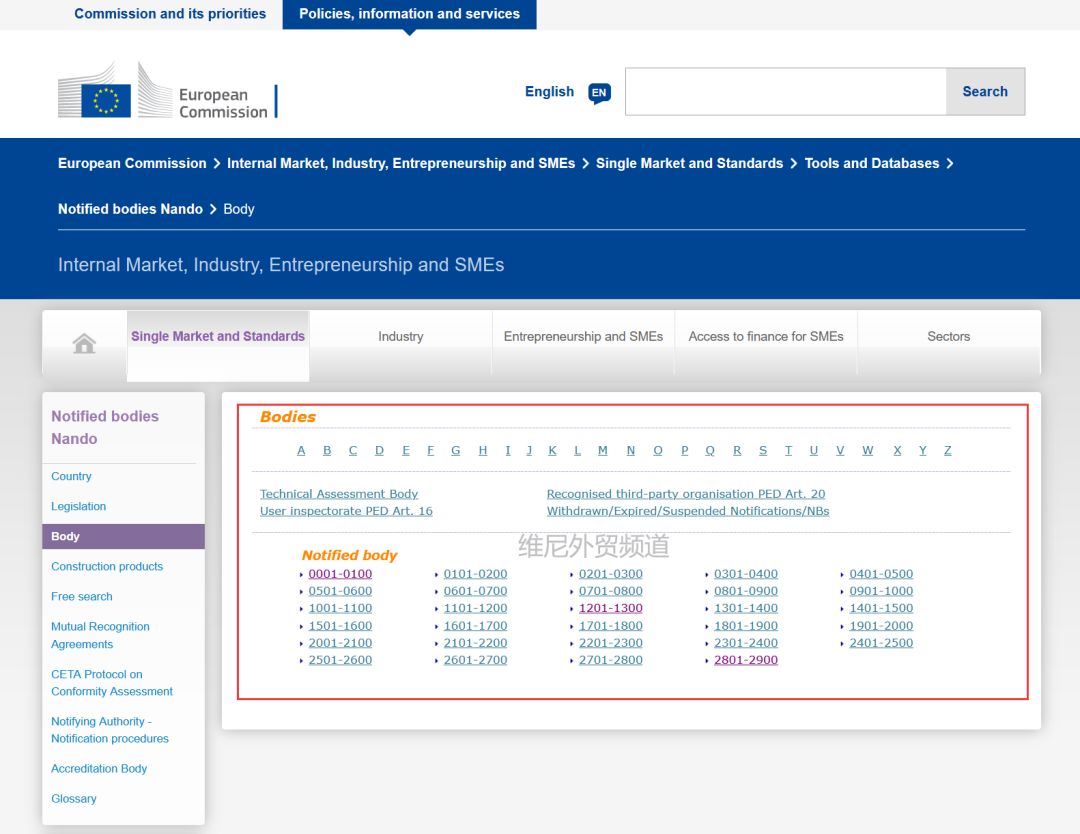Screen dimensions: 1080x834
Task: Click letter M in alphabet index
Action: click(603, 450)
